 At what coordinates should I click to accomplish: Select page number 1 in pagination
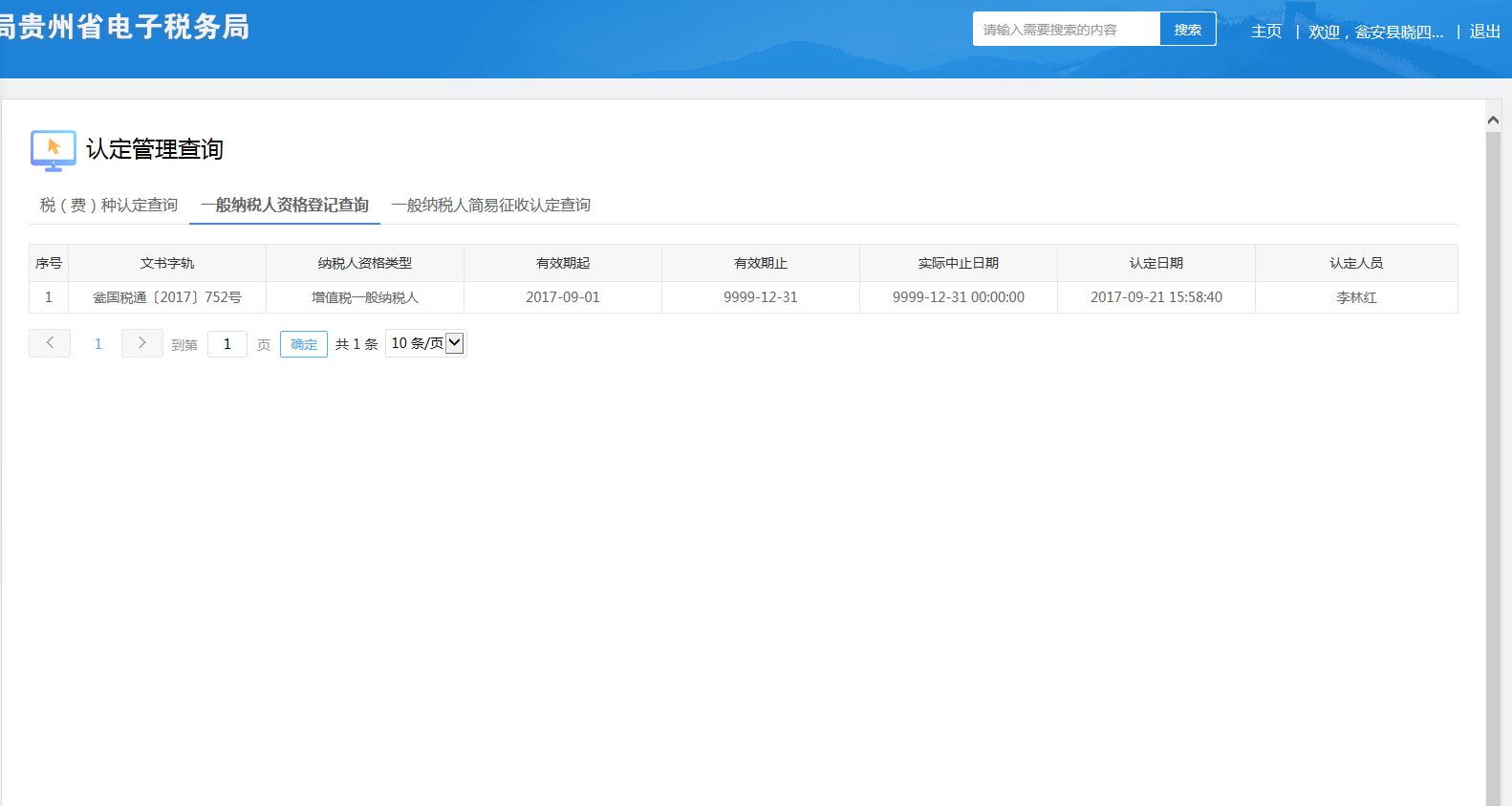coord(97,344)
